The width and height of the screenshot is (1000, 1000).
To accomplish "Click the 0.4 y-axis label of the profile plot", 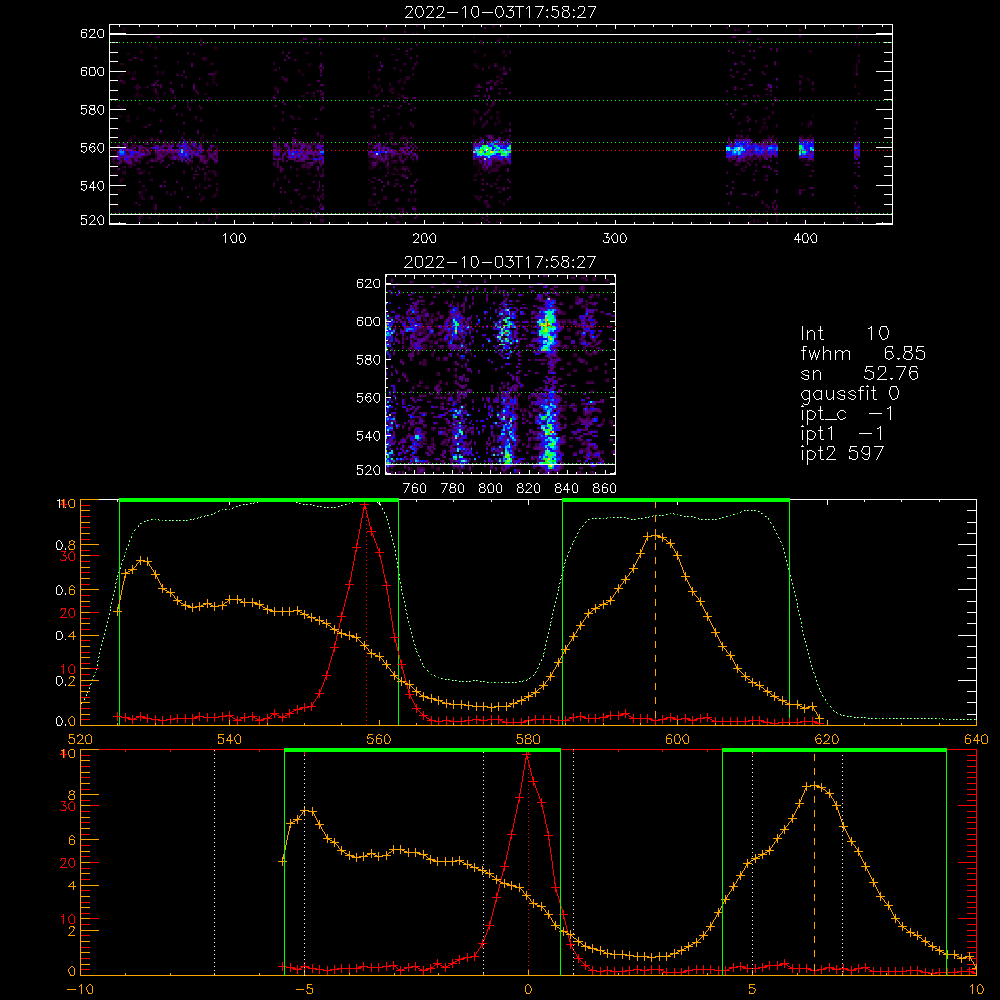I will 66,636.
